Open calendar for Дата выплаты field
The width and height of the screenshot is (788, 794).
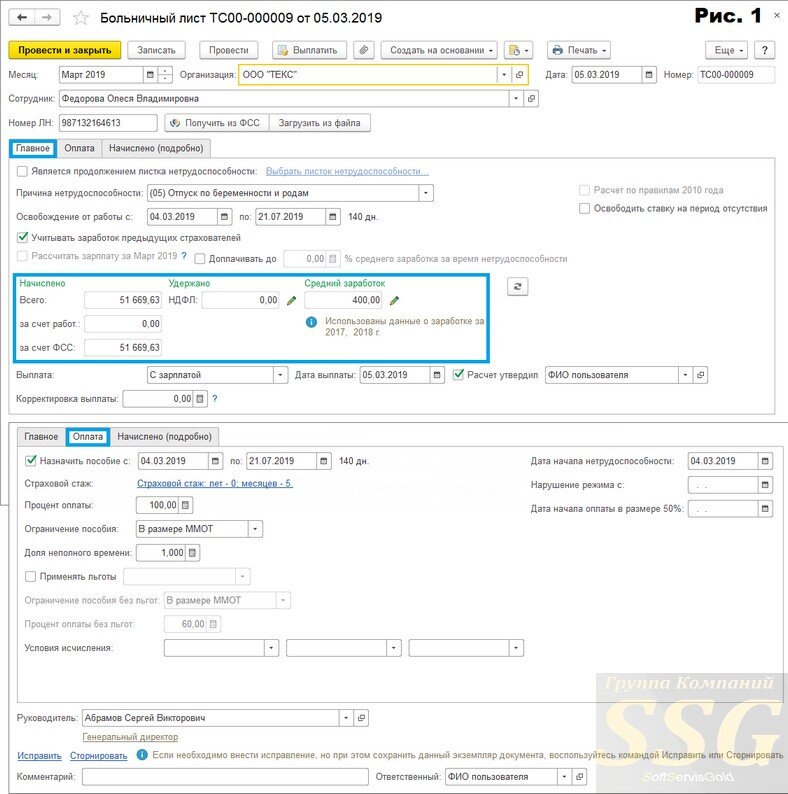[x=437, y=375]
